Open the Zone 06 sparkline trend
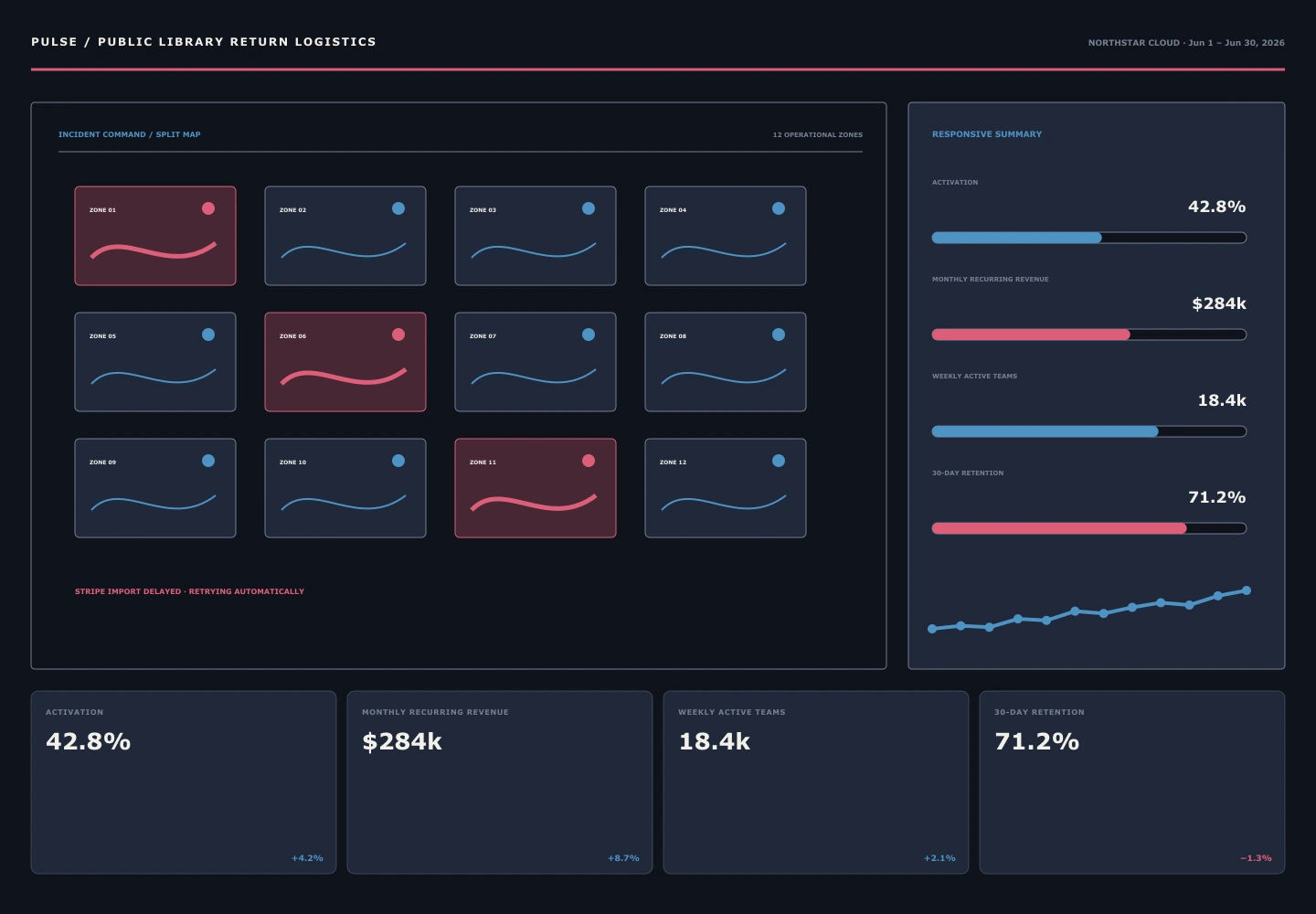Viewport: 1316px width, 914px height. click(344, 377)
